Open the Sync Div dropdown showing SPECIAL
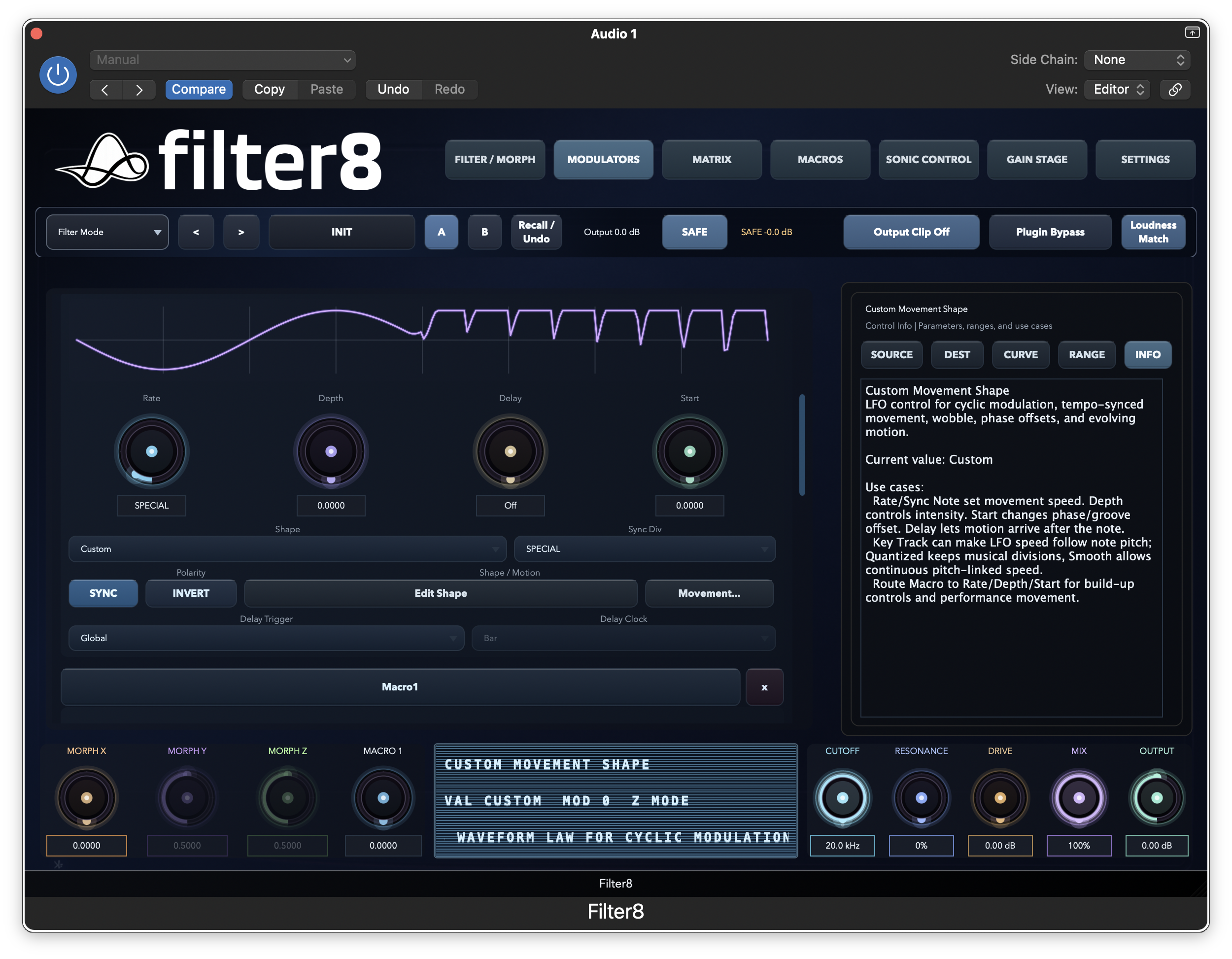Image resolution: width=1232 pixels, height=959 pixels. pos(645,549)
